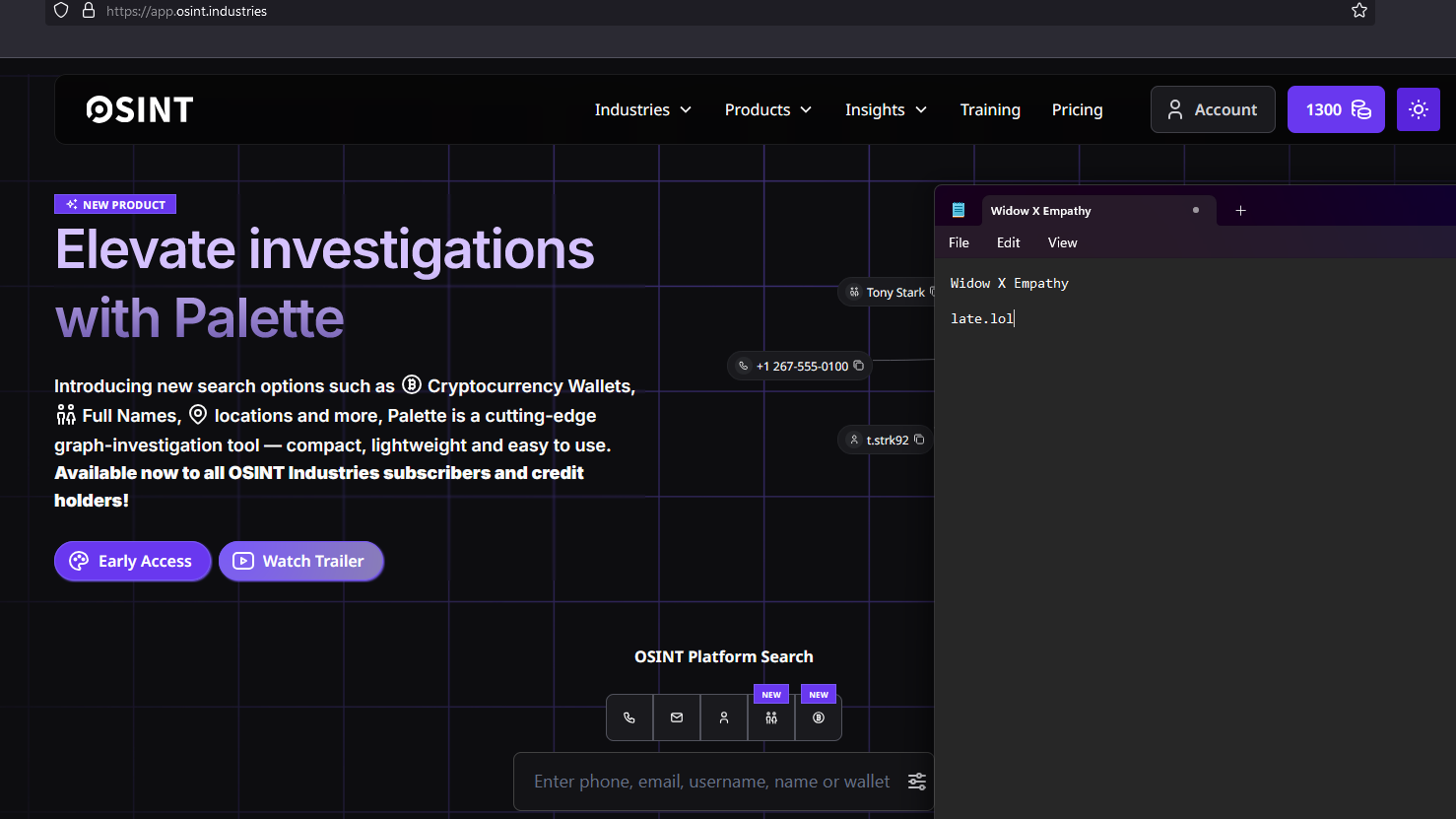This screenshot has width=1456, height=819.
Task: Focus the OSINT platform search input field
Action: click(711, 782)
